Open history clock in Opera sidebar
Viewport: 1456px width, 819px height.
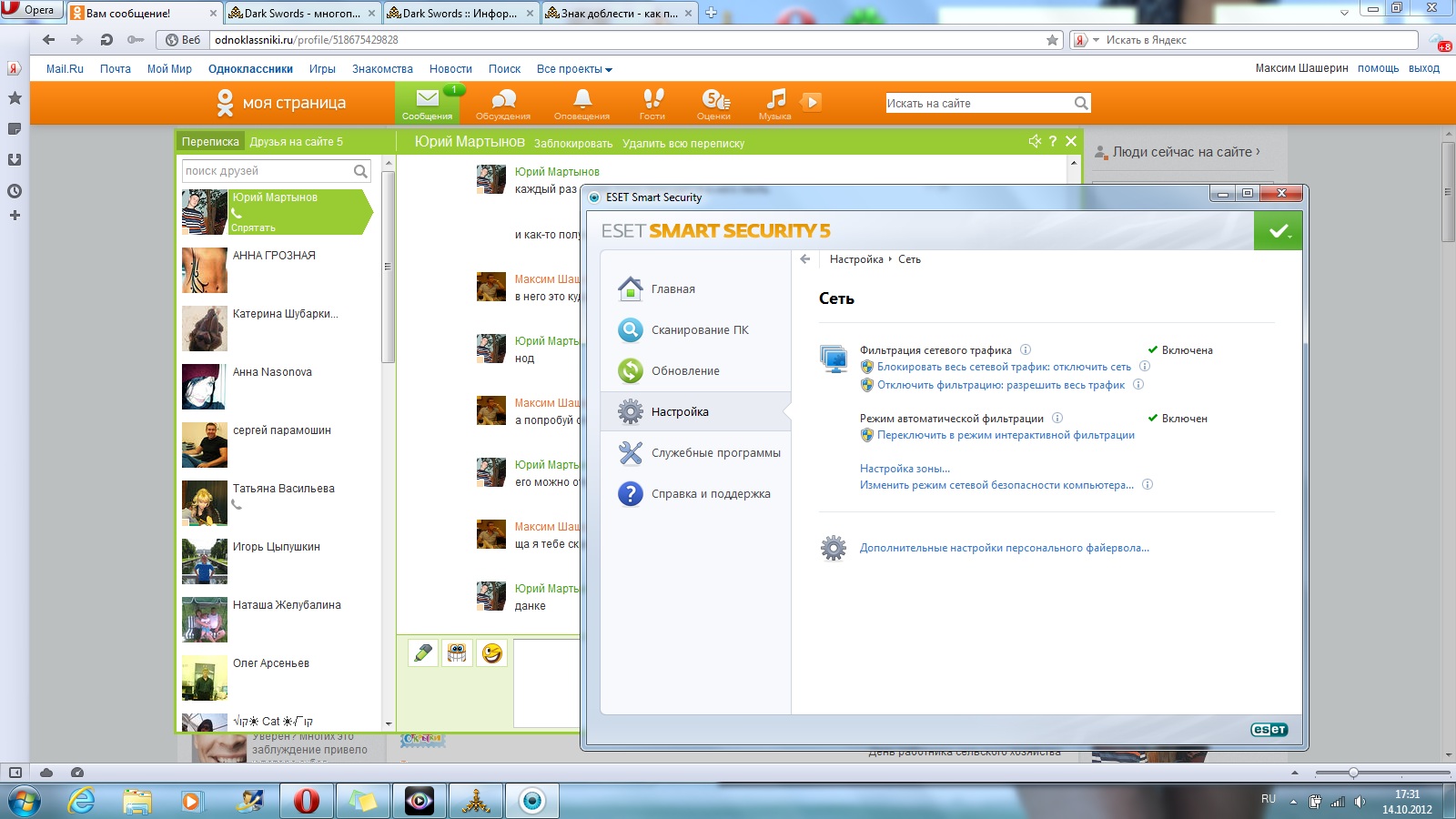15,191
